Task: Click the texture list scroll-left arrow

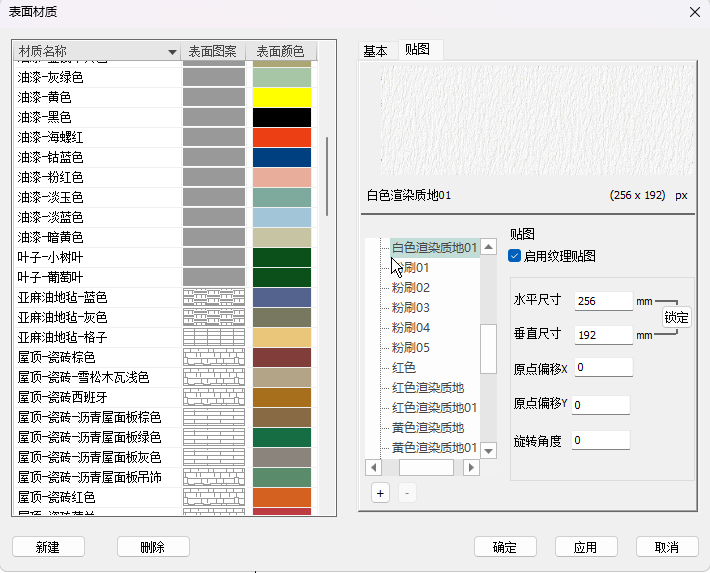Action: coord(374,467)
